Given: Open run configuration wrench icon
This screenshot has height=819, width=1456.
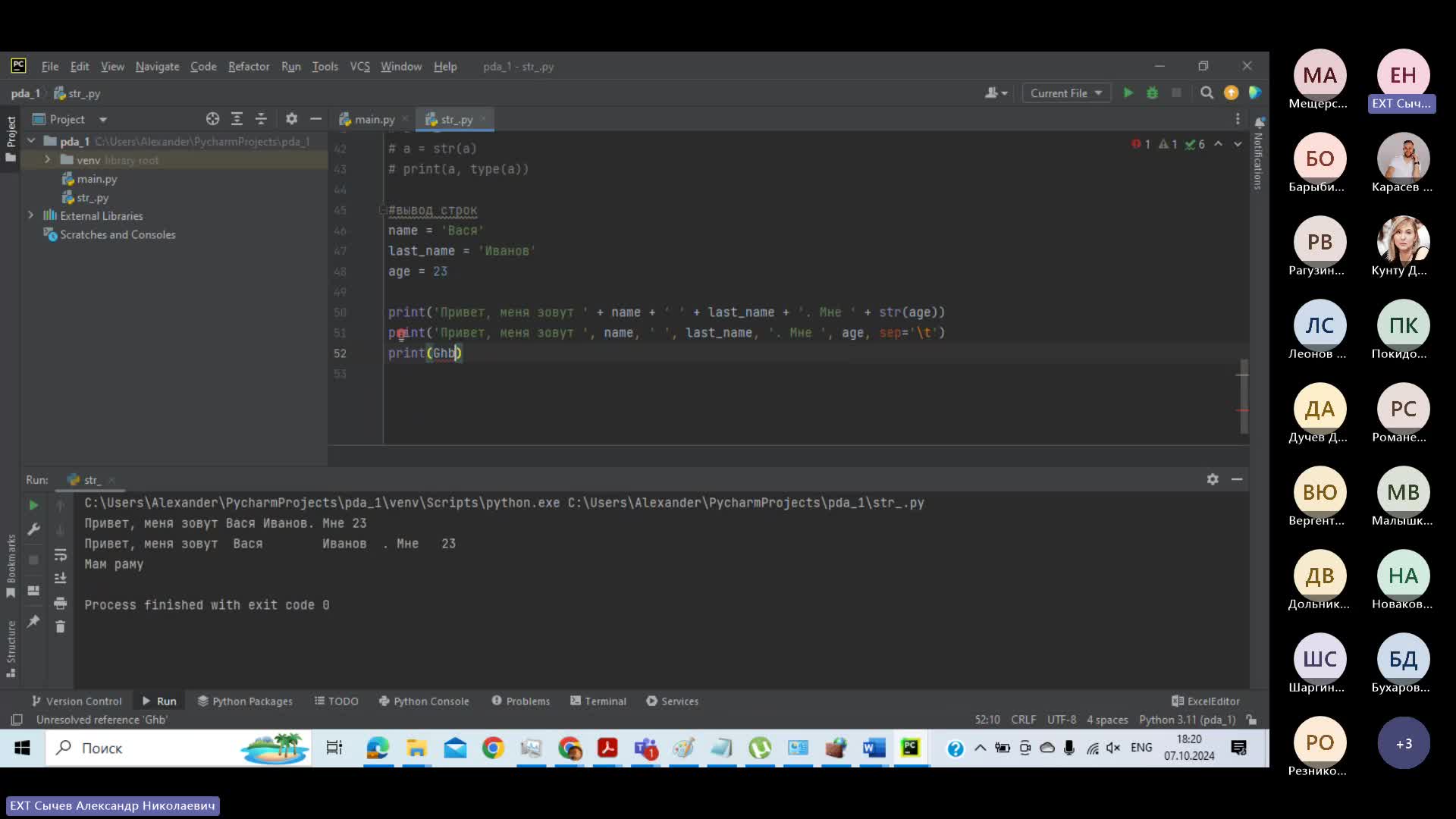Looking at the screenshot, I should click(x=33, y=529).
